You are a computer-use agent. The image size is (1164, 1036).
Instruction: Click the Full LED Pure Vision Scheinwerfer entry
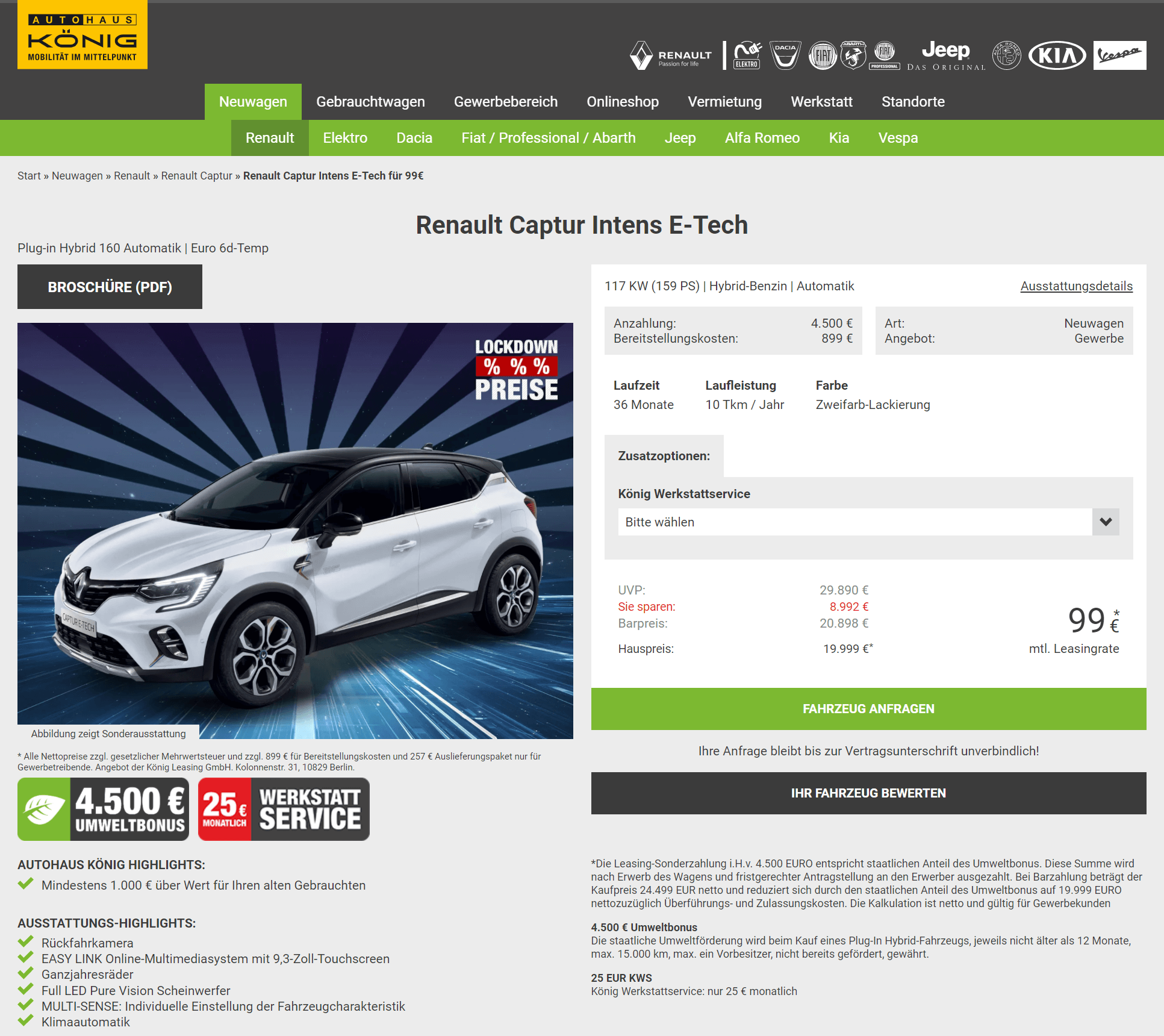pos(135,991)
